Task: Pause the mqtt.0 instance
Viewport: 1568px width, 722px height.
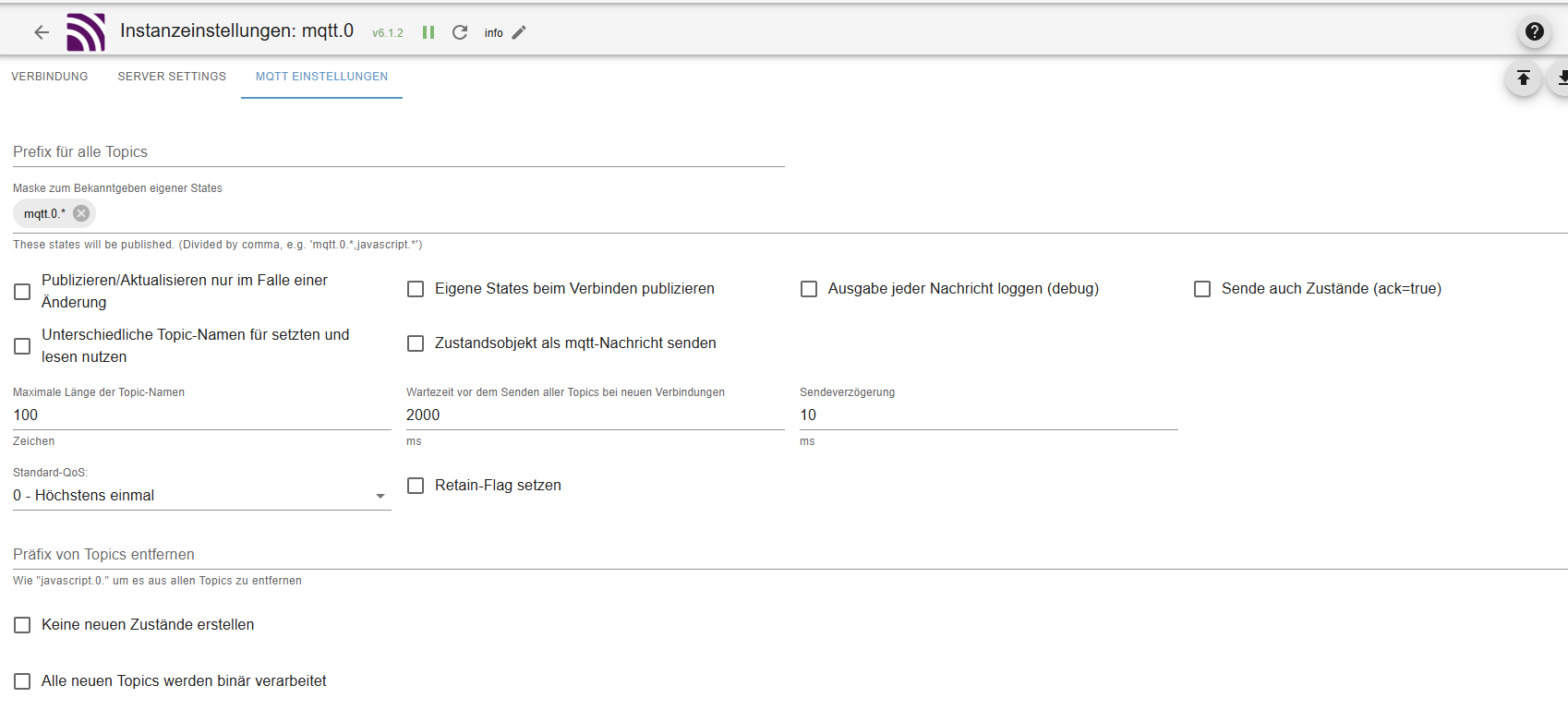Action: point(428,32)
